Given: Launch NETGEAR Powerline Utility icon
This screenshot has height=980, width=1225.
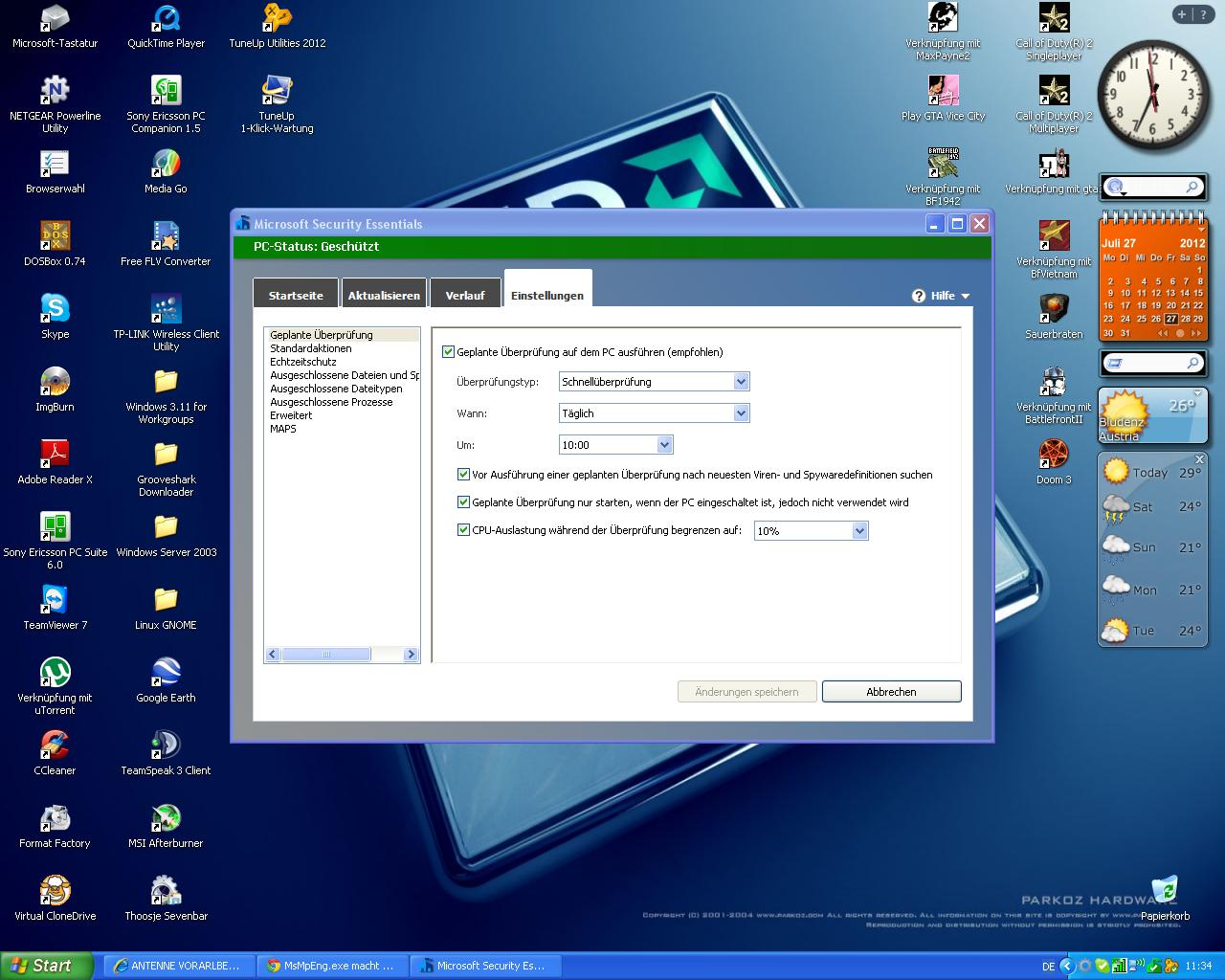Looking at the screenshot, I should 55,91.
